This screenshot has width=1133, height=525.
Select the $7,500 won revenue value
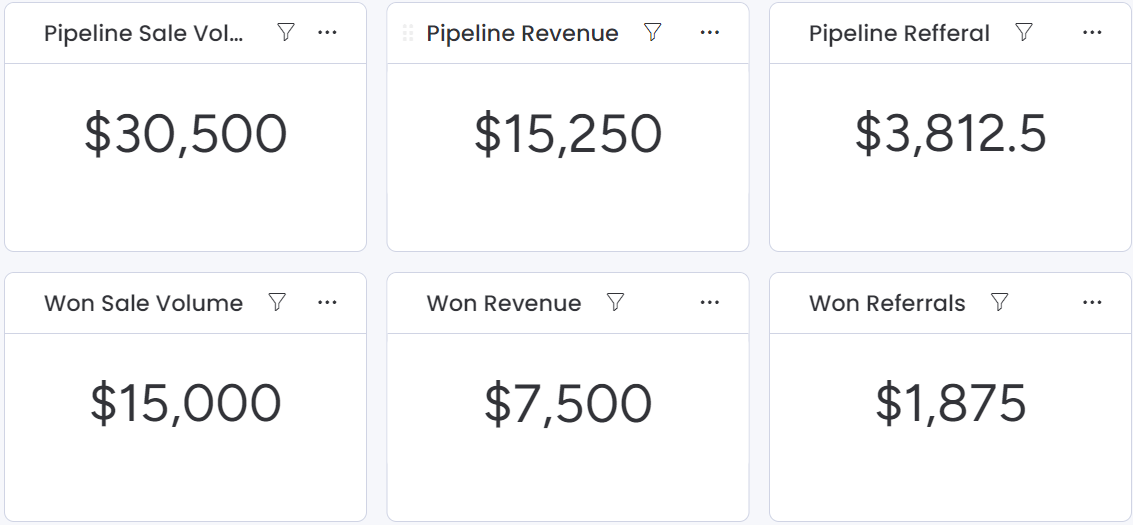tap(568, 404)
